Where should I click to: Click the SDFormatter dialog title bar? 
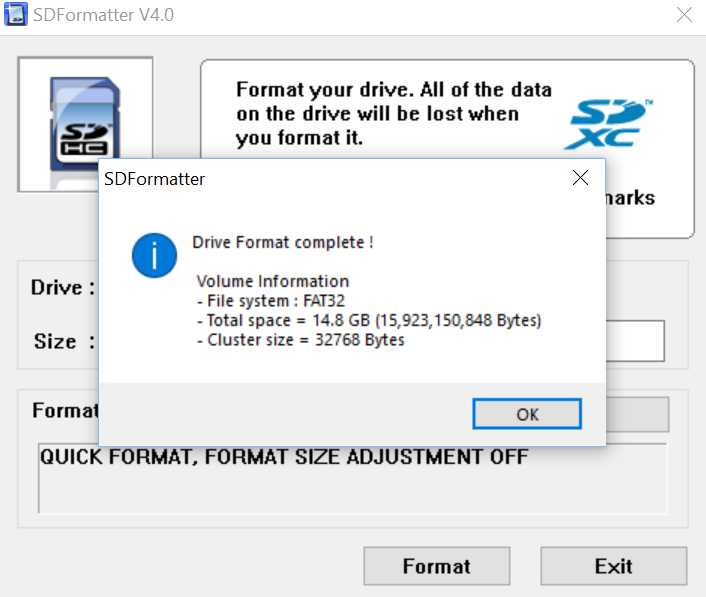tap(320, 179)
